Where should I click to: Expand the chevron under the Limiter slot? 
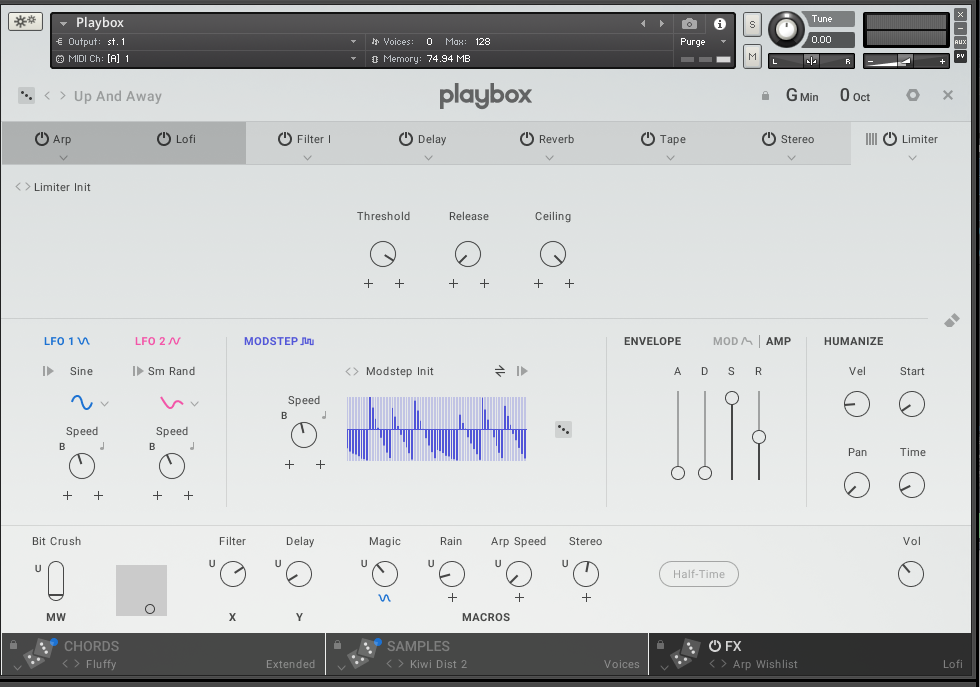[912, 158]
